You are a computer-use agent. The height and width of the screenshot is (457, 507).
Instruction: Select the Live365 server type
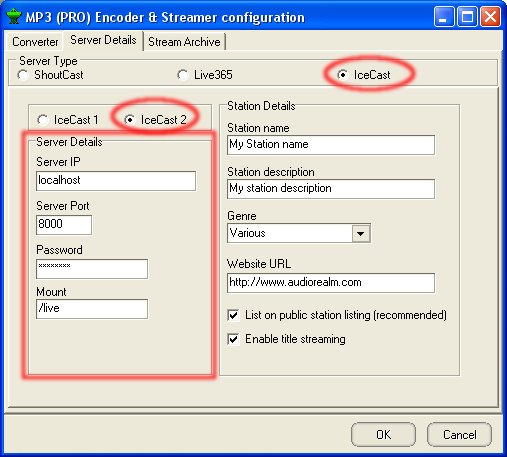click(183, 75)
